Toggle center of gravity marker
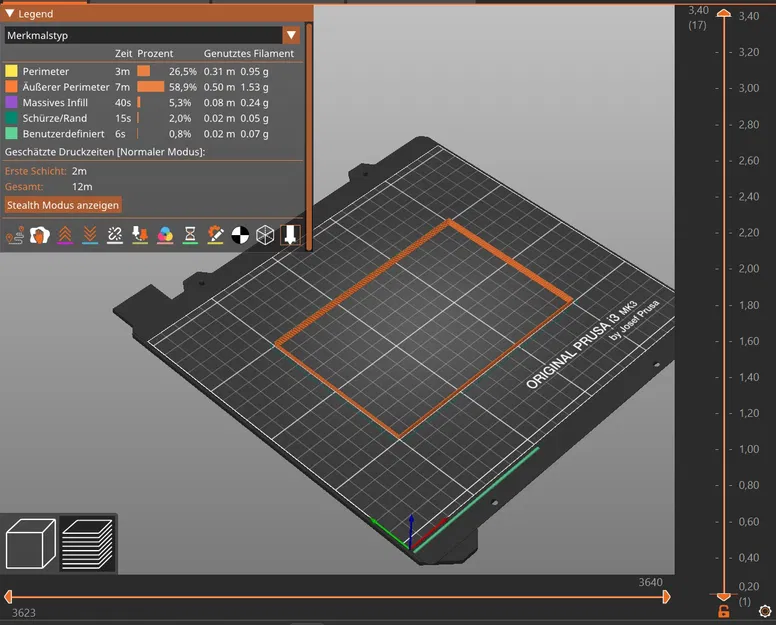The width and height of the screenshot is (776, 625). click(240, 235)
